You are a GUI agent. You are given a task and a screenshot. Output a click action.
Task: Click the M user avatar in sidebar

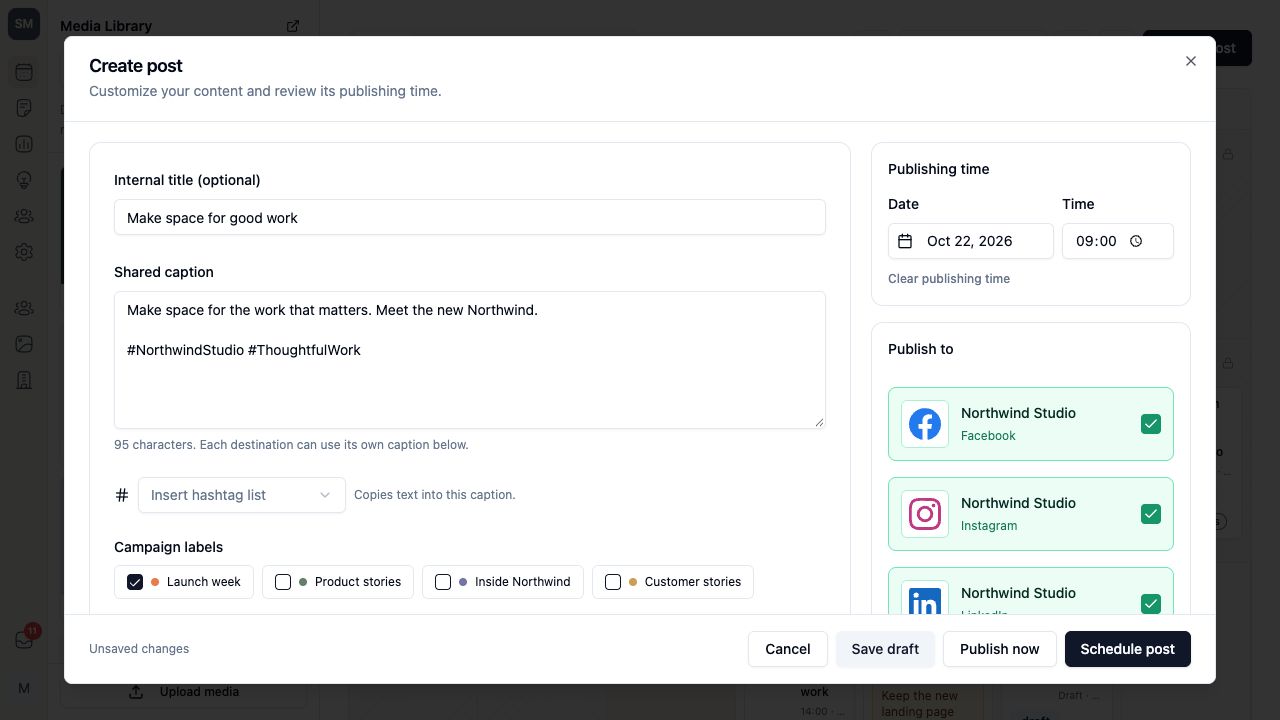pos(24,688)
